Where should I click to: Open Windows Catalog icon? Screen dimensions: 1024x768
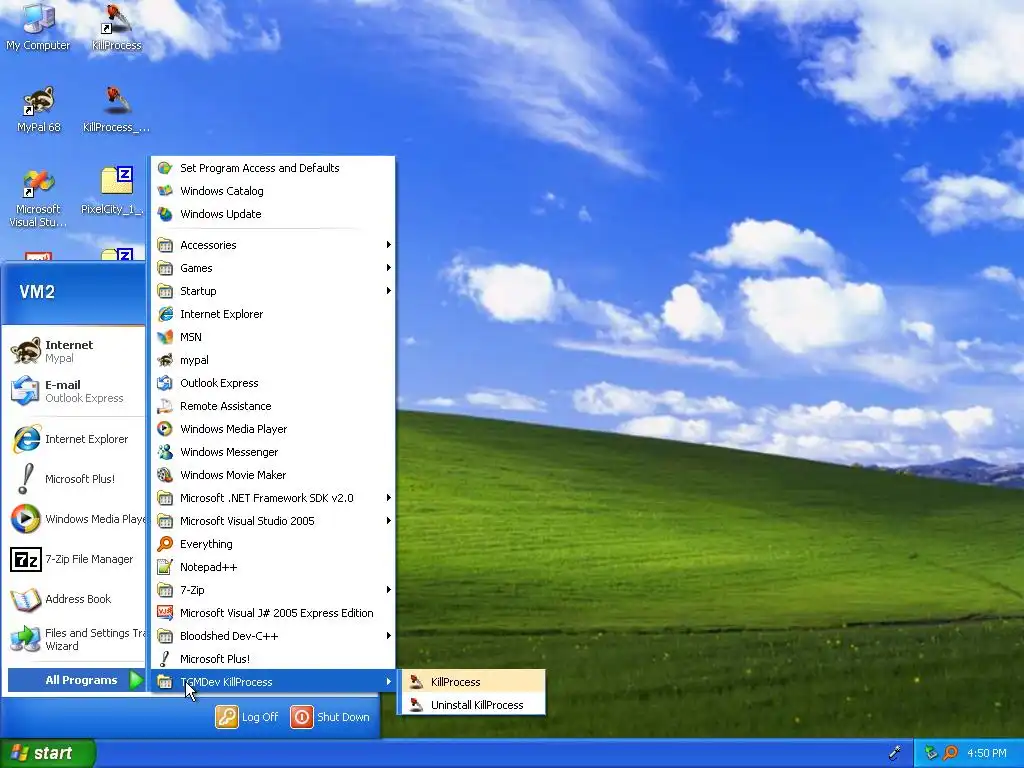[165, 191]
